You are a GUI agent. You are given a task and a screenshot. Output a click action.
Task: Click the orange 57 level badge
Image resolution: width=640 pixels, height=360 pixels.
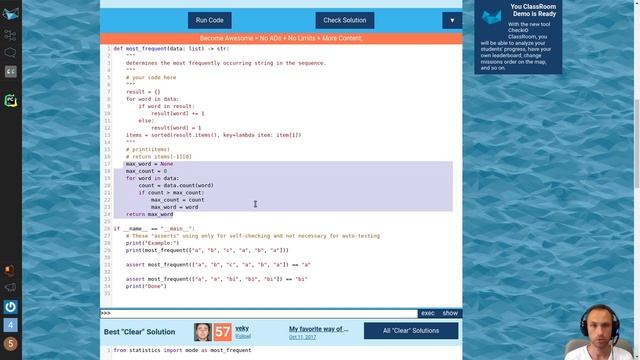(x=222, y=332)
